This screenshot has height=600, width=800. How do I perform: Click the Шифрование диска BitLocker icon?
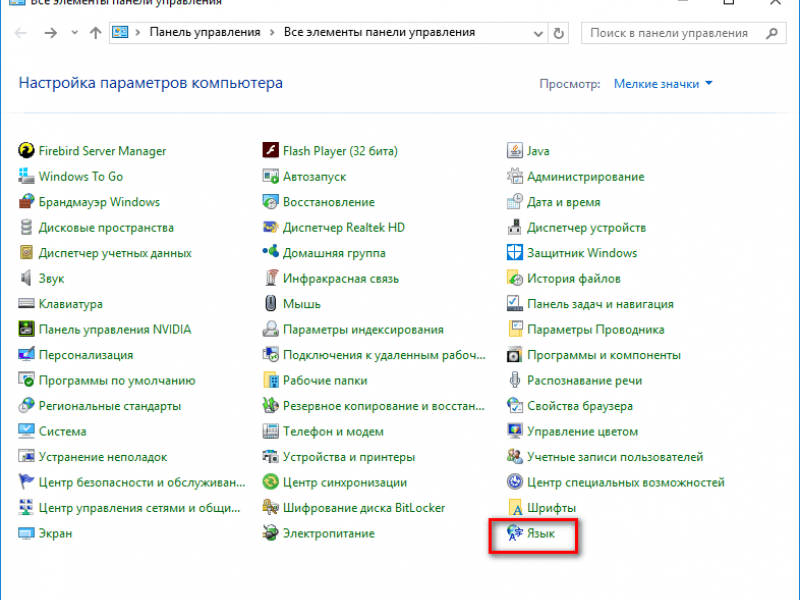[270, 508]
